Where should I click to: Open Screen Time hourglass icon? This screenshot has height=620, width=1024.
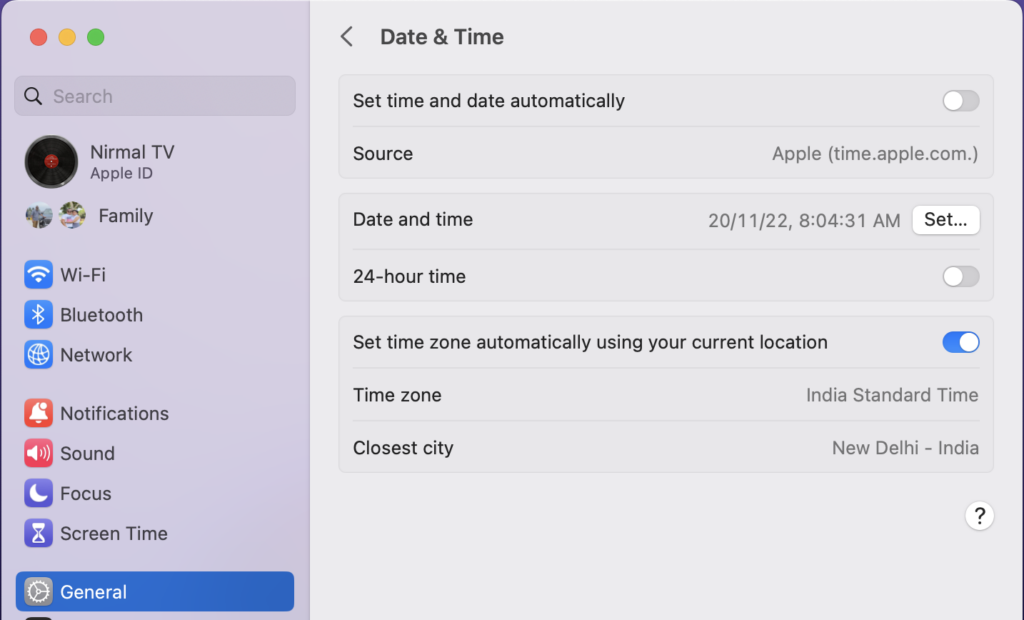pos(39,533)
